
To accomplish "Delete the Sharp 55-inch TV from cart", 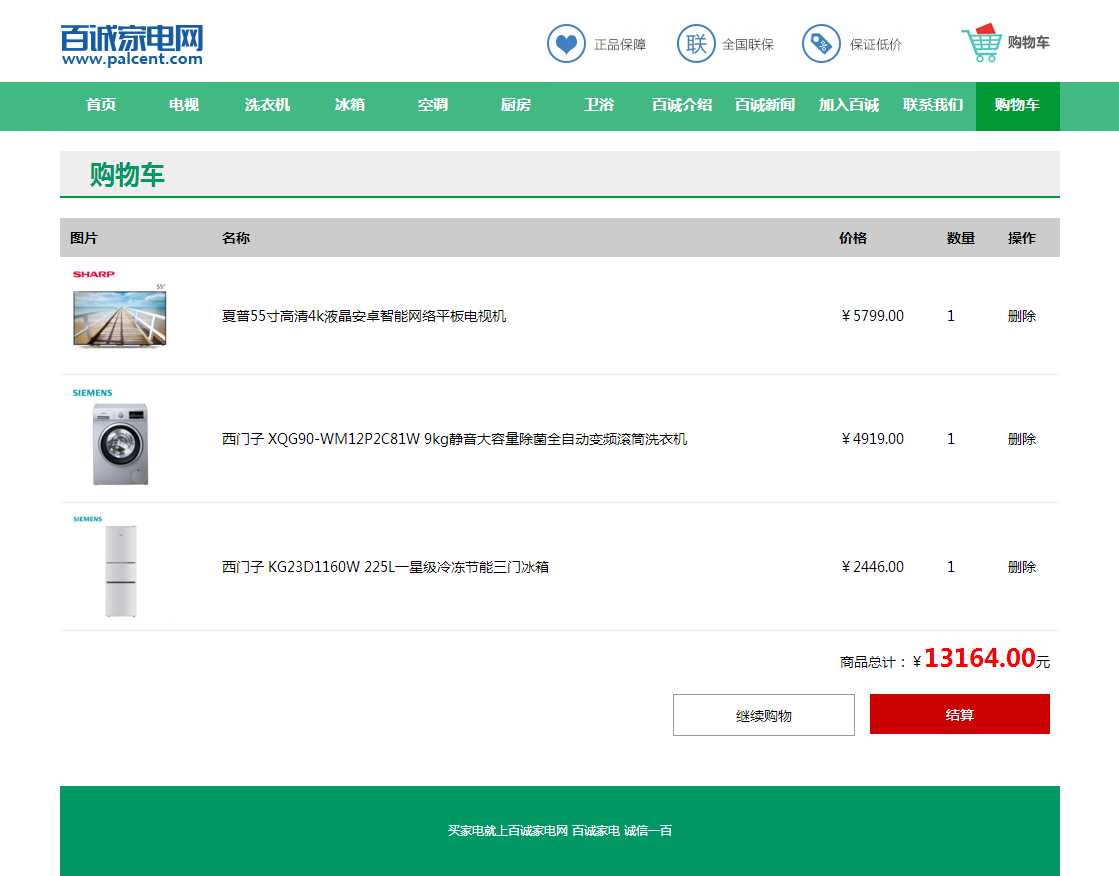I will [x=1021, y=316].
